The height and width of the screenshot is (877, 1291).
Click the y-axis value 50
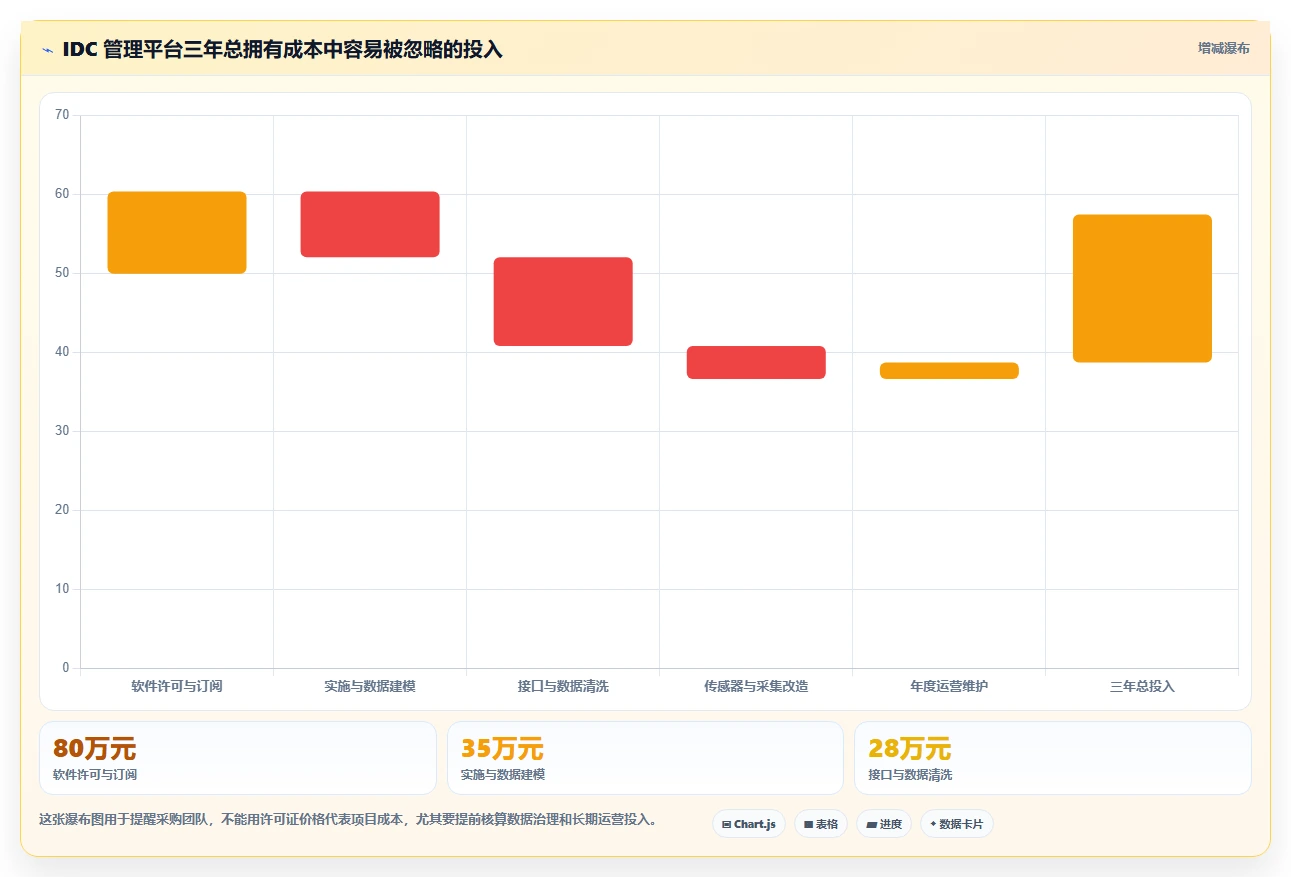[x=62, y=273]
